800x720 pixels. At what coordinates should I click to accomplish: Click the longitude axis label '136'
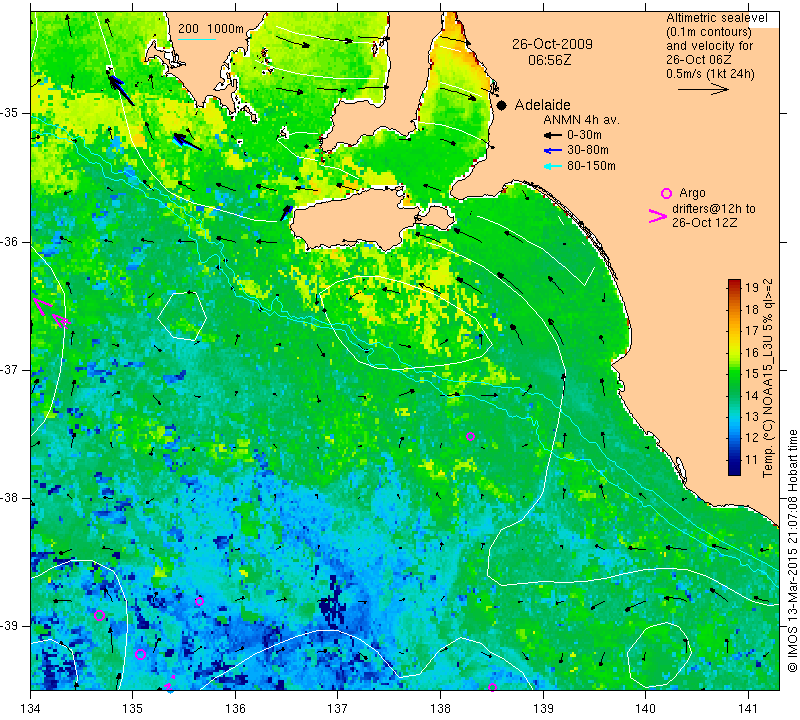[x=235, y=708]
